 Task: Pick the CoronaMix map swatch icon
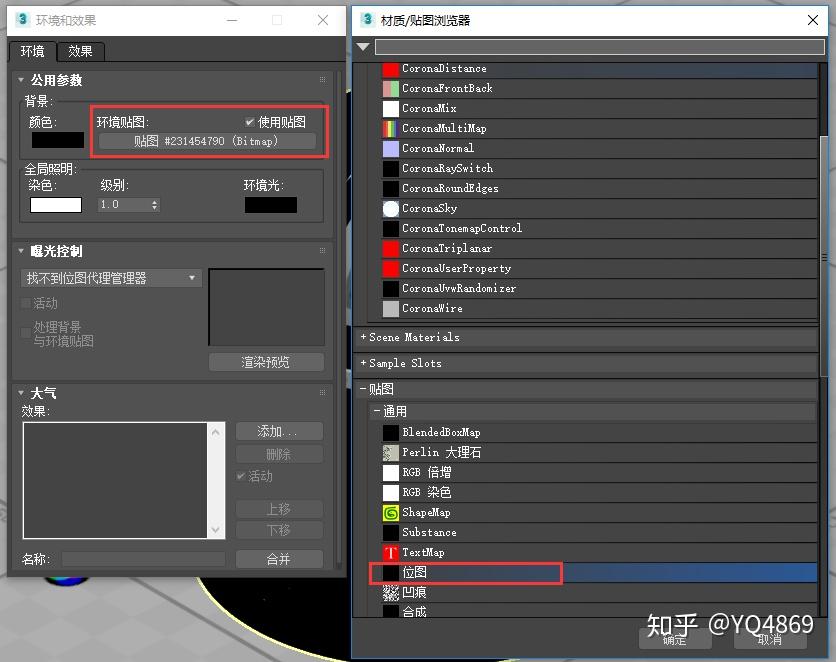point(391,109)
